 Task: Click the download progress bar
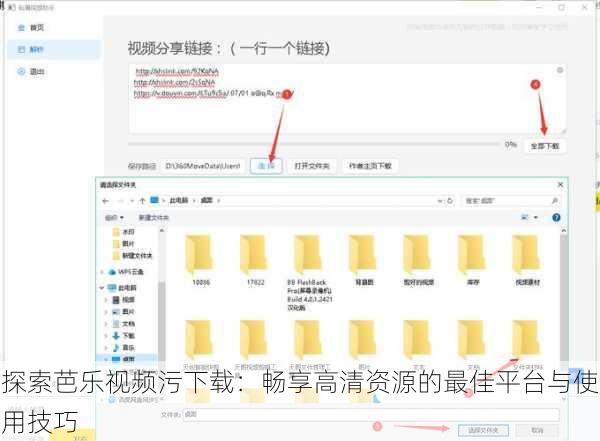pos(314,144)
